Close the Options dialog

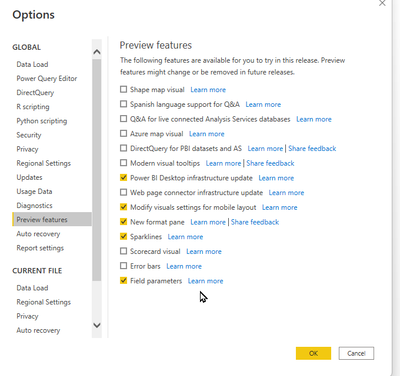pos(382,3)
